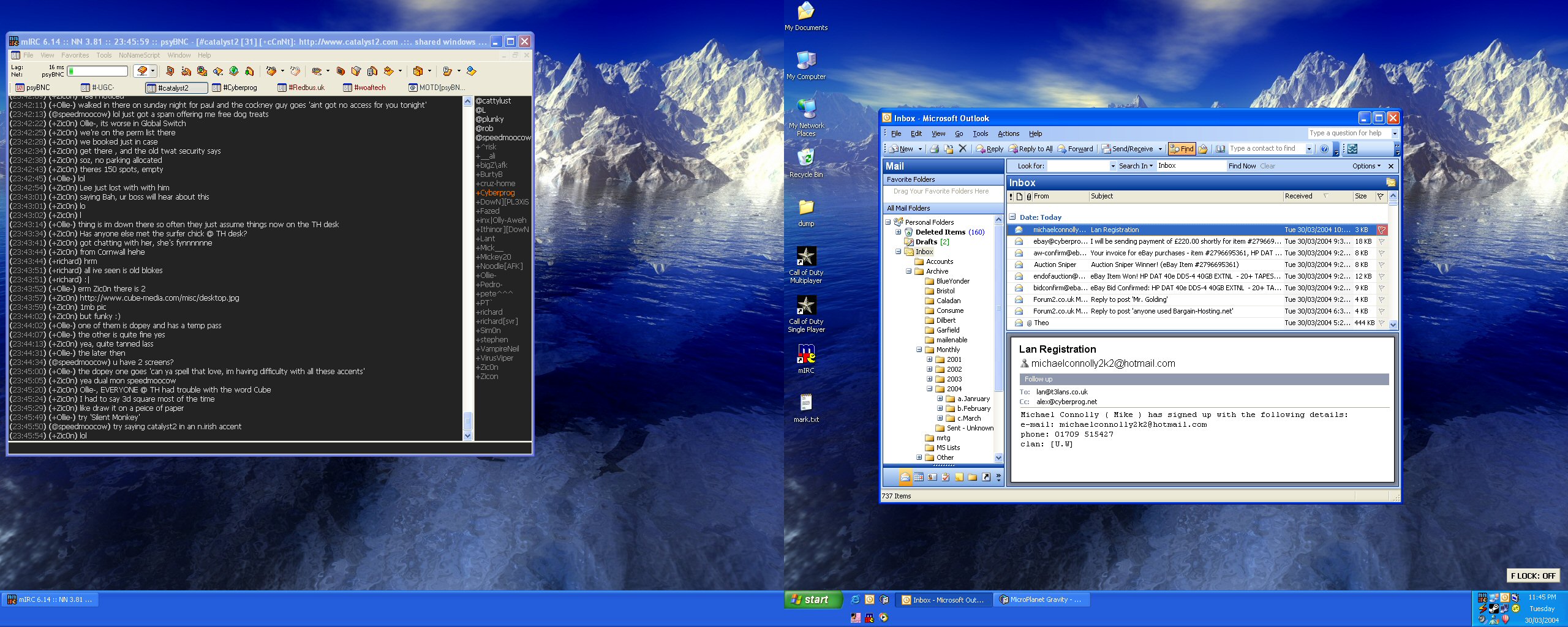
Task: Open Internet Explorer from quick launch
Action: click(x=855, y=600)
